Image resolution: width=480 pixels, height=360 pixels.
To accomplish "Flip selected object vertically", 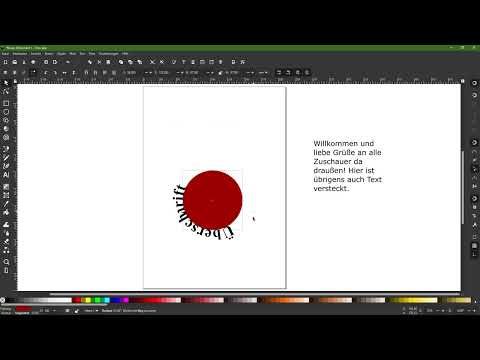I will click(x=74, y=72).
